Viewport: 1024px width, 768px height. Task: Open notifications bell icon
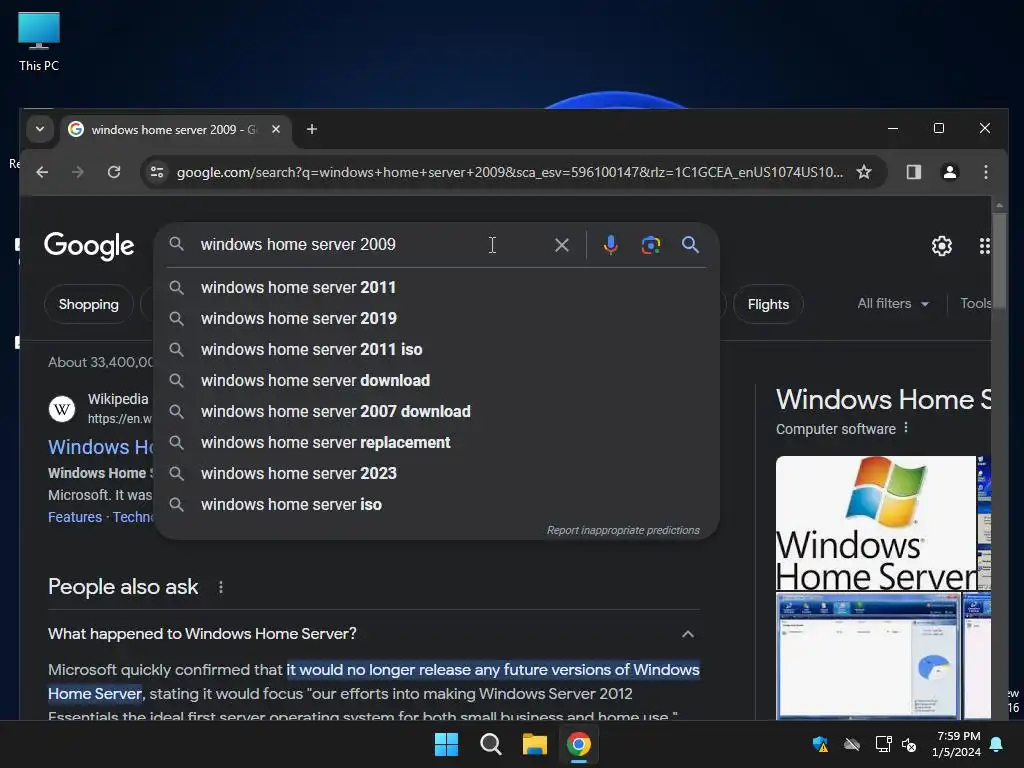(997, 744)
